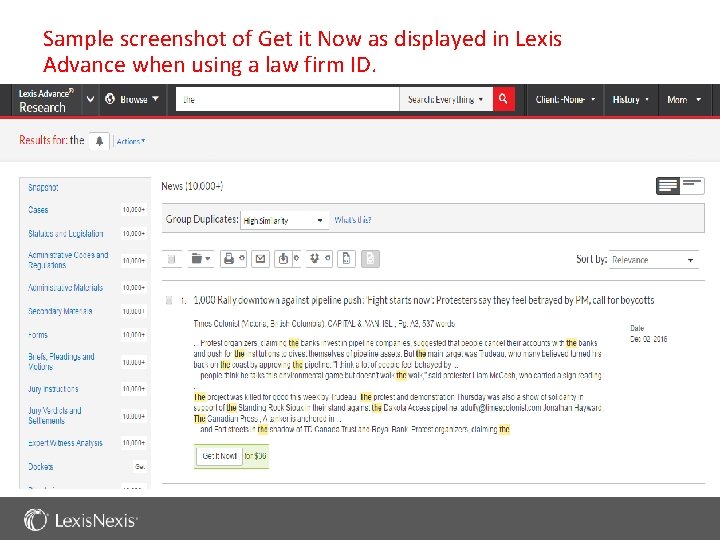Select Cases category

coord(38,210)
